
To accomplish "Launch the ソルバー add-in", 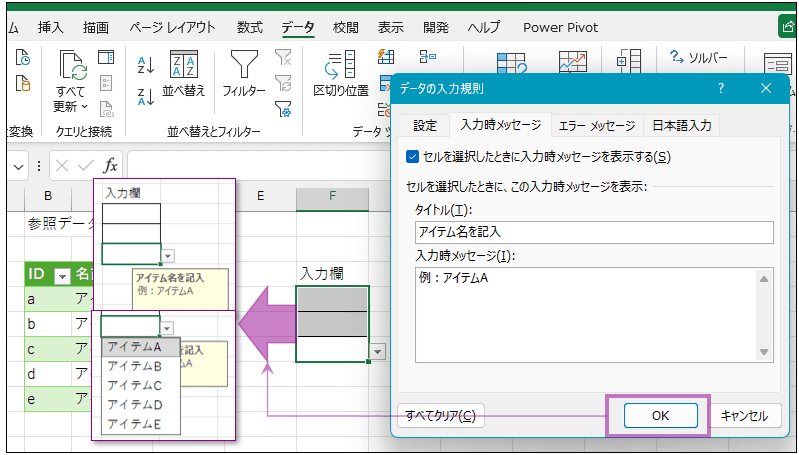I will point(699,58).
